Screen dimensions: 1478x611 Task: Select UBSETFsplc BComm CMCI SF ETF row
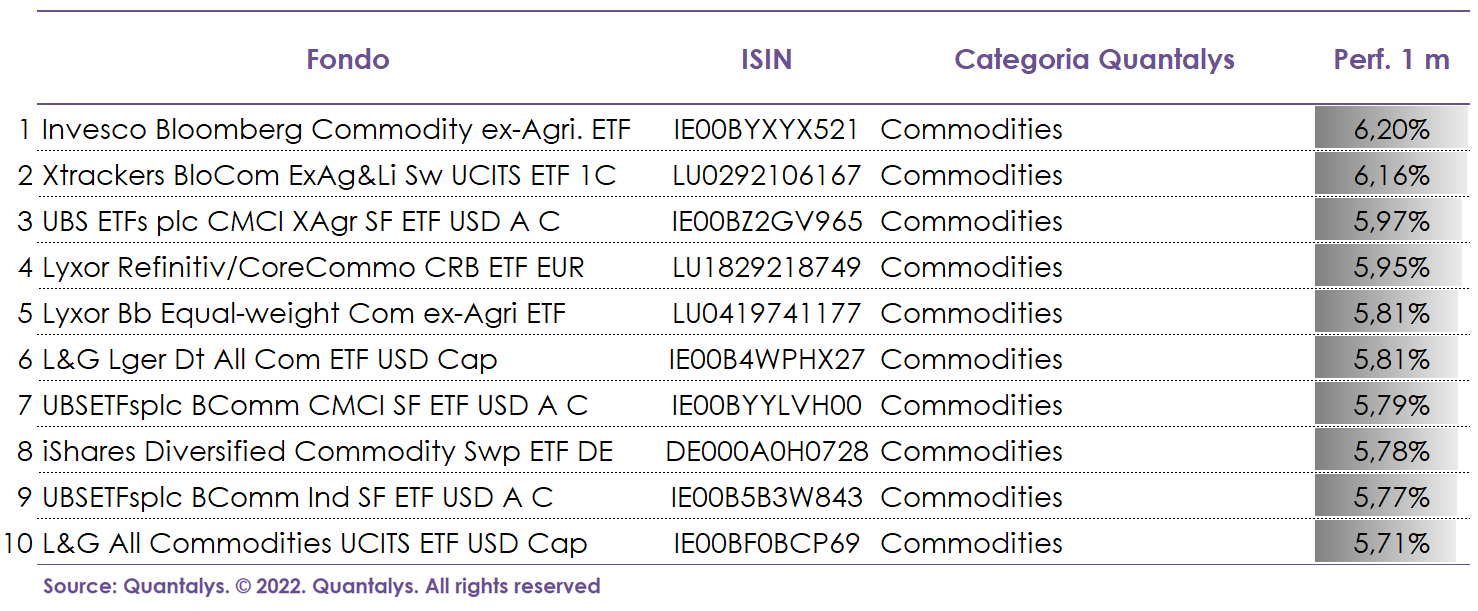point(315,405)
